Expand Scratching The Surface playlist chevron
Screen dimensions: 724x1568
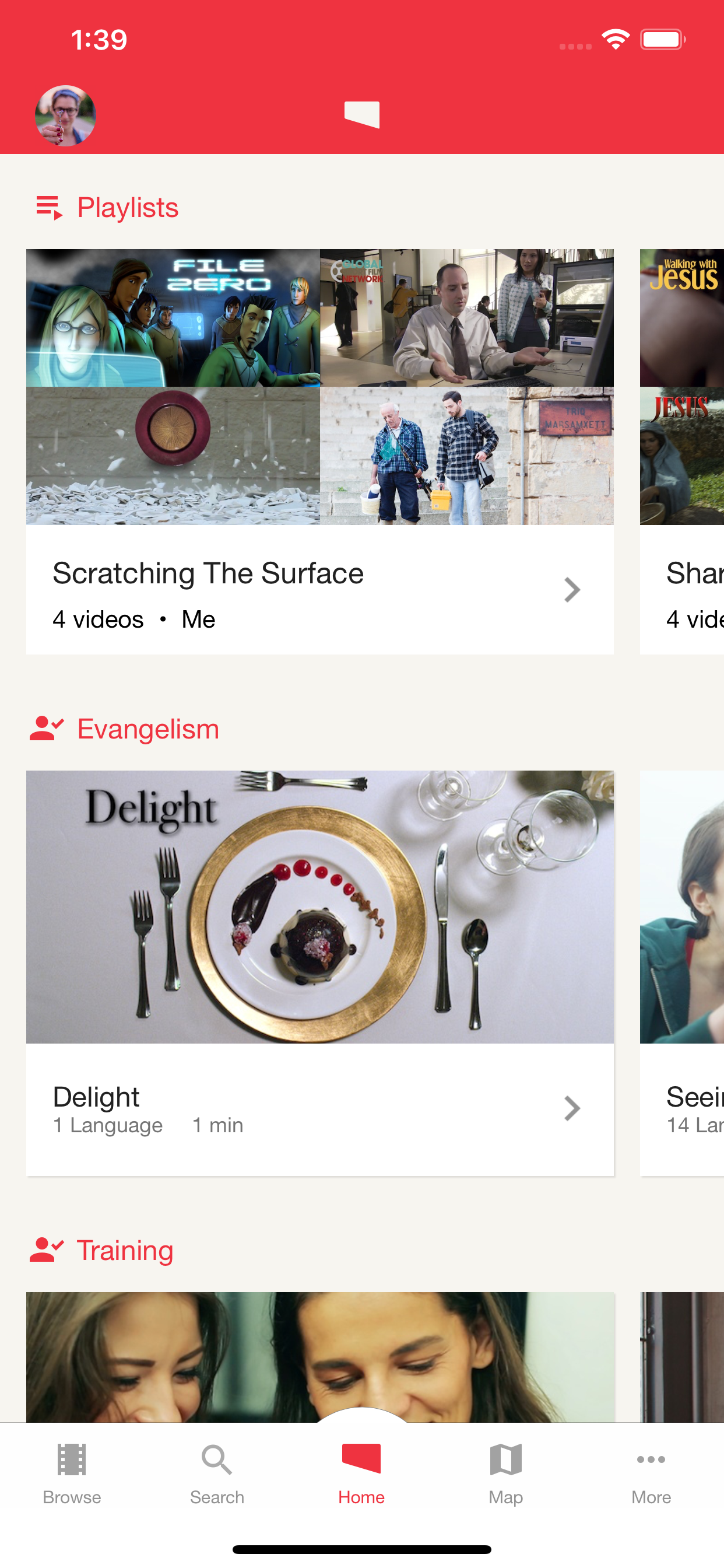(x=571, y=590)
